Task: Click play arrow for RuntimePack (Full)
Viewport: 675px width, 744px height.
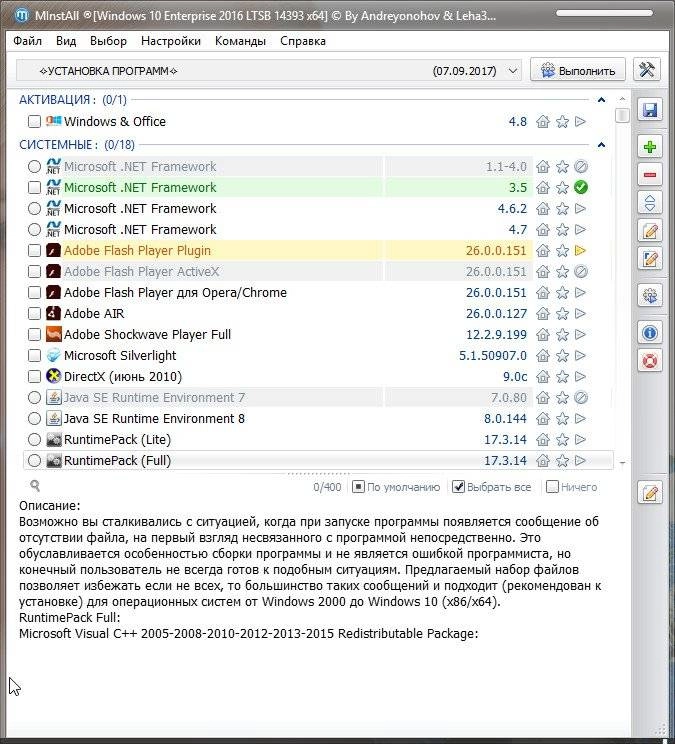Action: (581, 460)
